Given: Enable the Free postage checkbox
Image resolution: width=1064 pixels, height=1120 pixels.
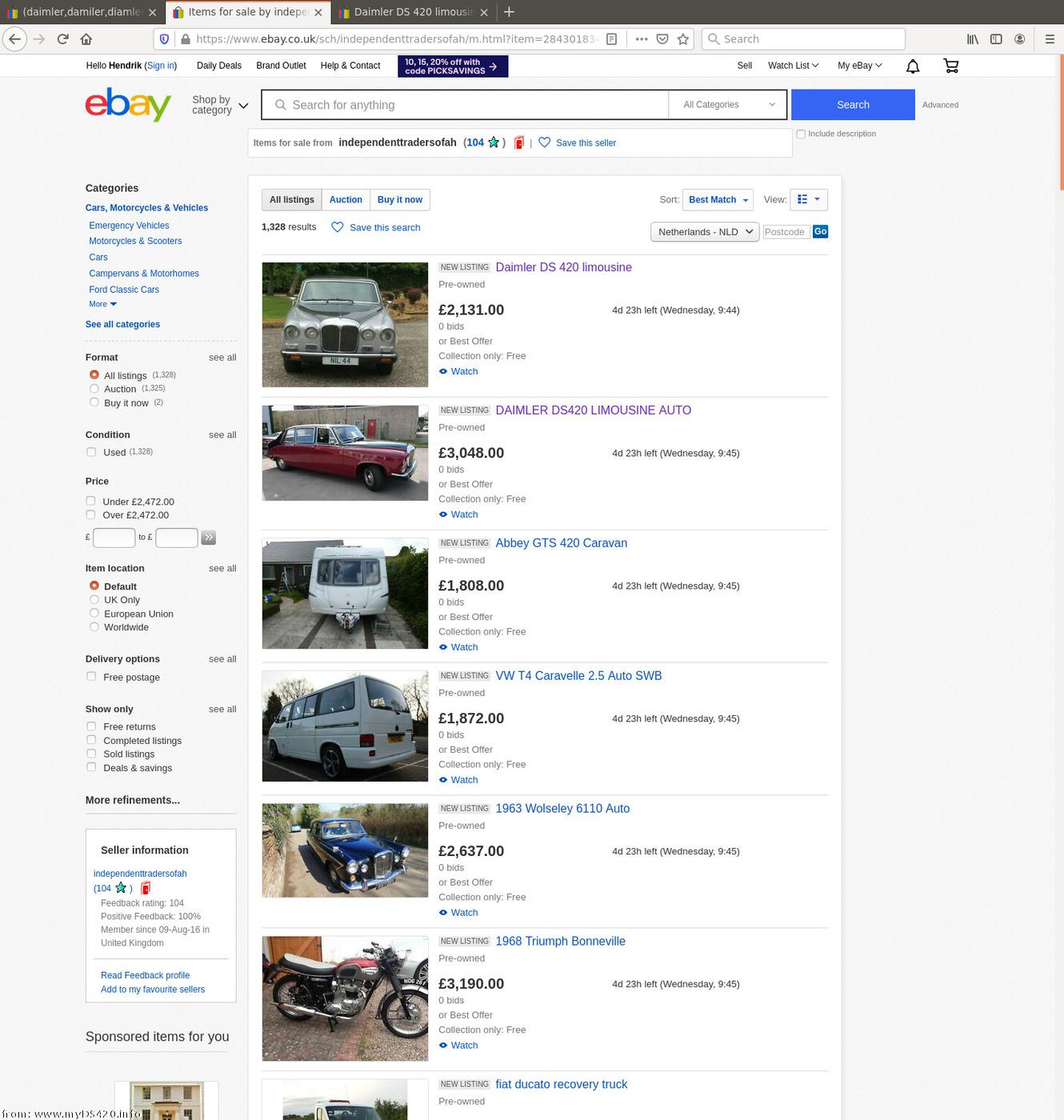Looking at the screenshot, I should pos(91,677).
